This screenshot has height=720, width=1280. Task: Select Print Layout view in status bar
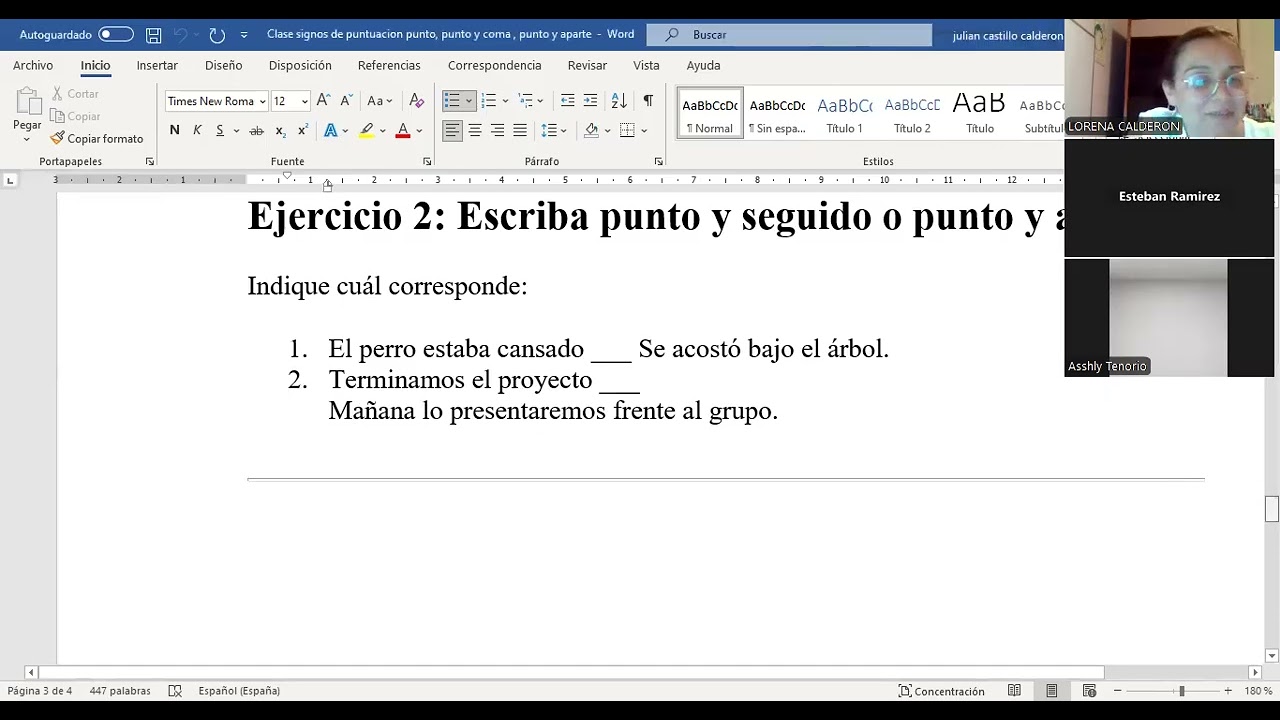coord(1052,691)
